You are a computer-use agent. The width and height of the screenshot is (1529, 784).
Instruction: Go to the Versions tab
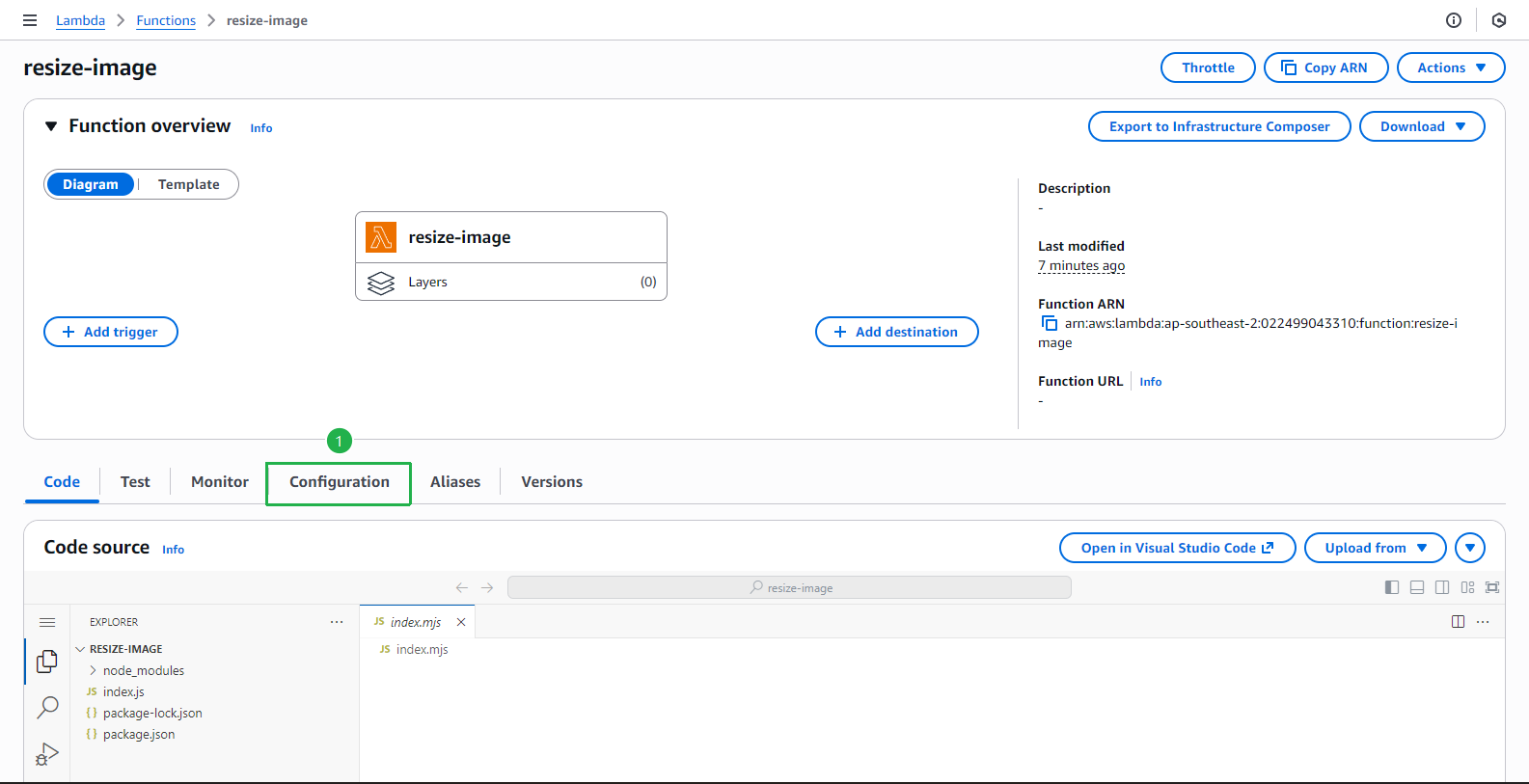point(552,482)
